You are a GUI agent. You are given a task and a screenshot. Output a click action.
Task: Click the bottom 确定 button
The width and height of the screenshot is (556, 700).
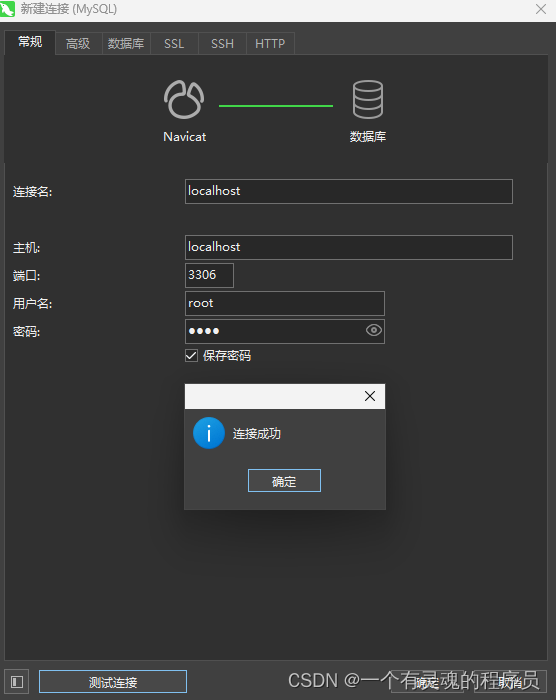[x=426, y=682]
